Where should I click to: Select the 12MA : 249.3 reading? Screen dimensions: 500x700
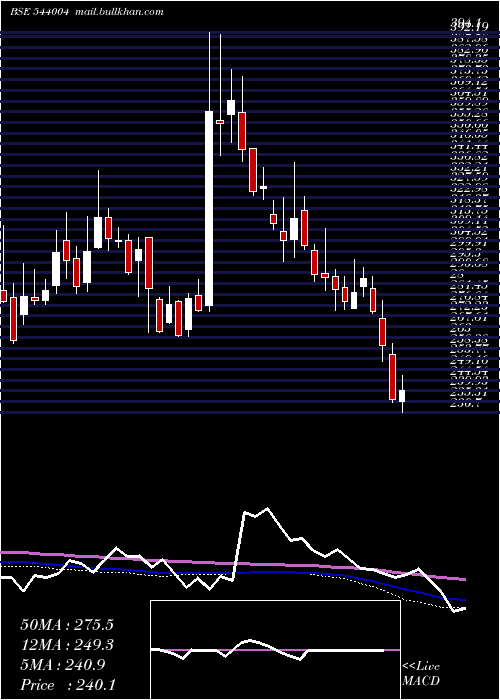67,645
